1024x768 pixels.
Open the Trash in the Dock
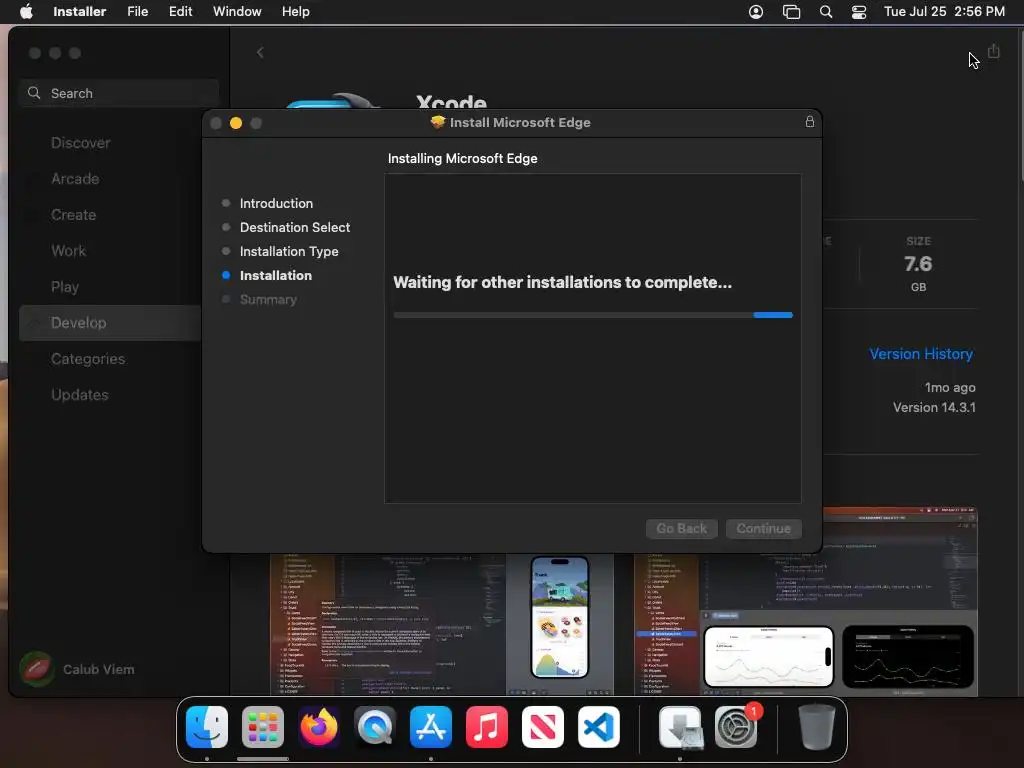pyautogui.click(x=816, y=727)
